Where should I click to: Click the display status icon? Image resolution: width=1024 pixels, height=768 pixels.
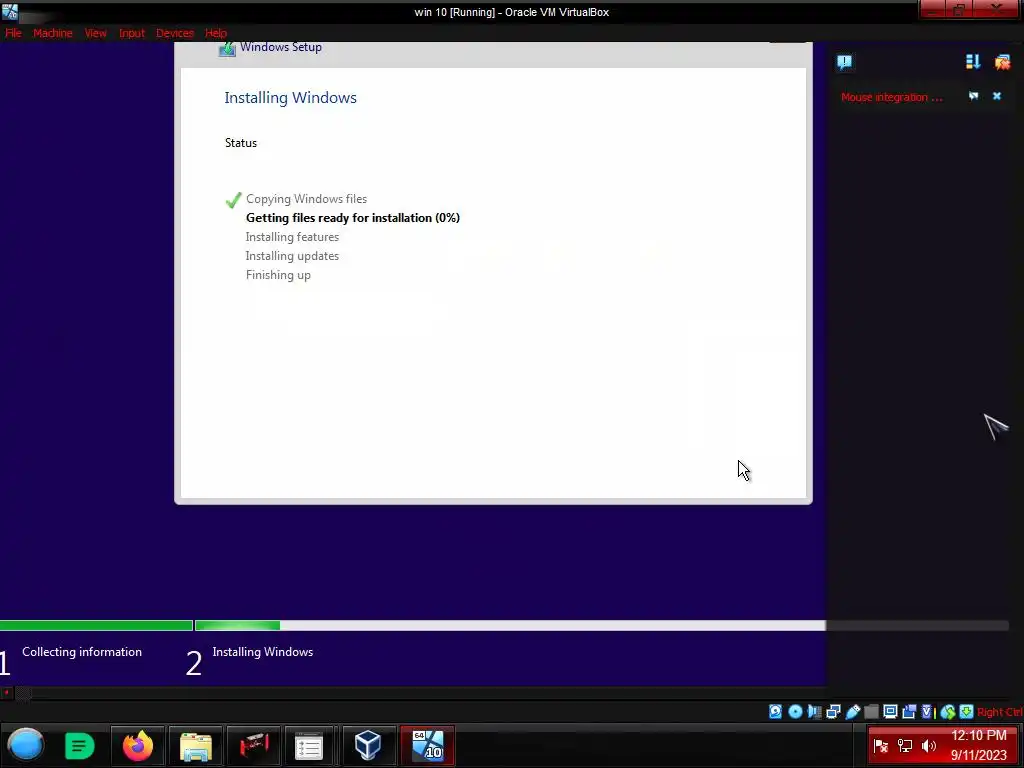[890, 711]
